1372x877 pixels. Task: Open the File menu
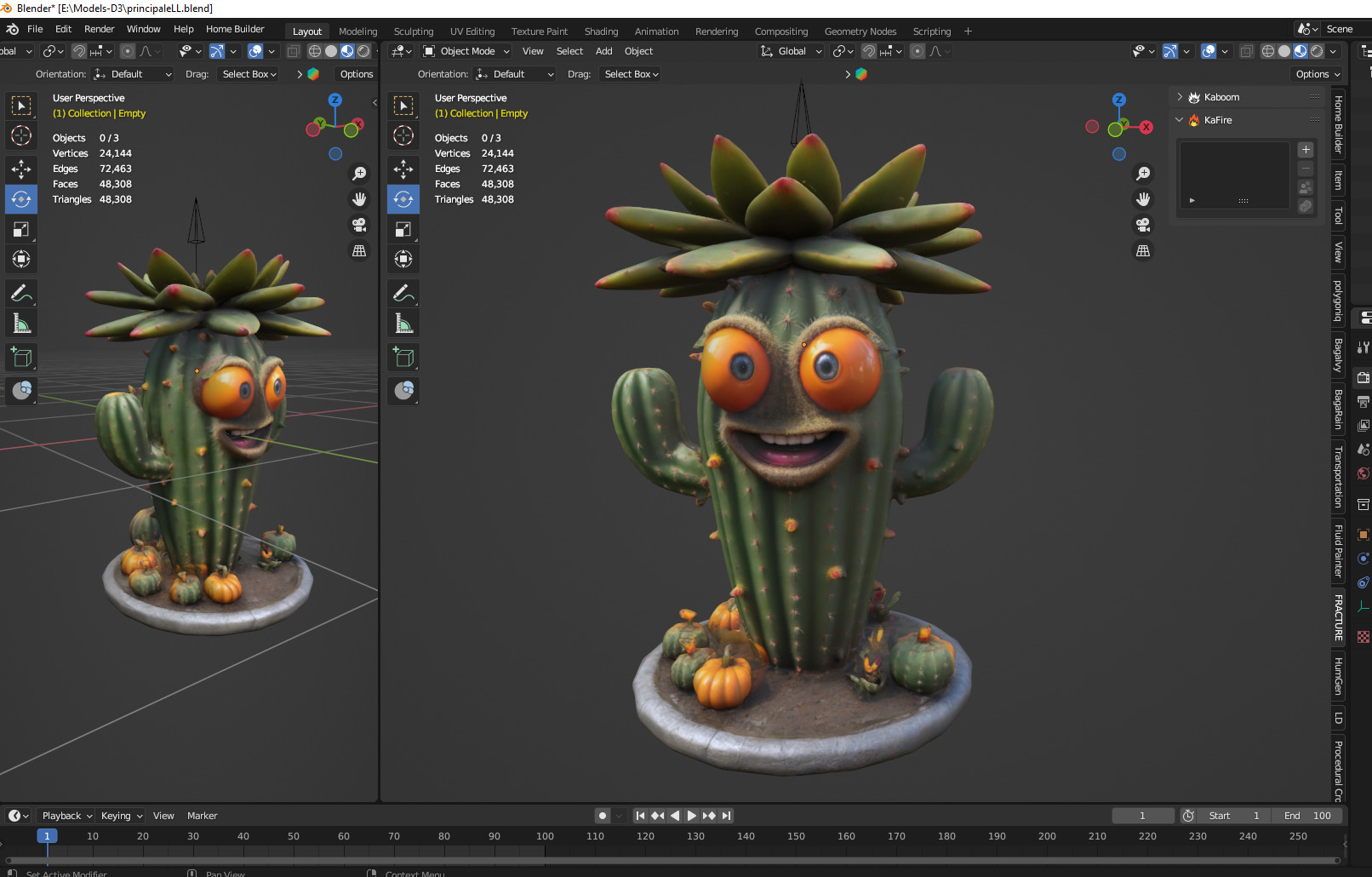pyautogui.click(x=35, y=29)
